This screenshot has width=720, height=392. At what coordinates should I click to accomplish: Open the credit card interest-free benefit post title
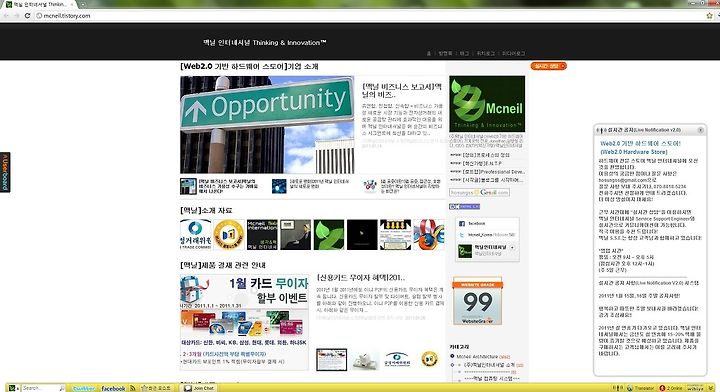pos(361,278)
